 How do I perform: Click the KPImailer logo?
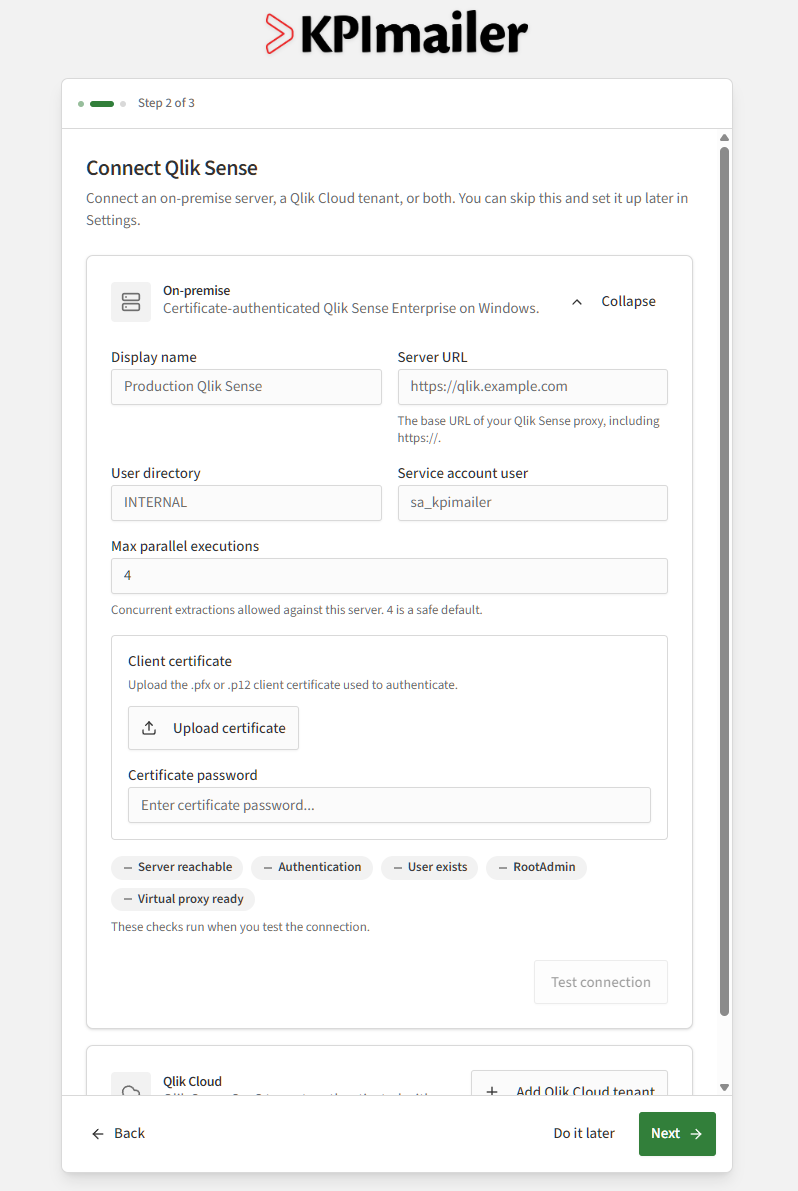click(x=396, y=33)
